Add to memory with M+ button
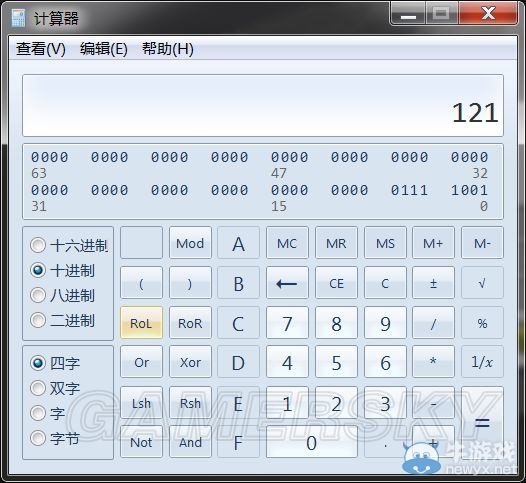The image size is (526, 483). click(x=433, y=243)
